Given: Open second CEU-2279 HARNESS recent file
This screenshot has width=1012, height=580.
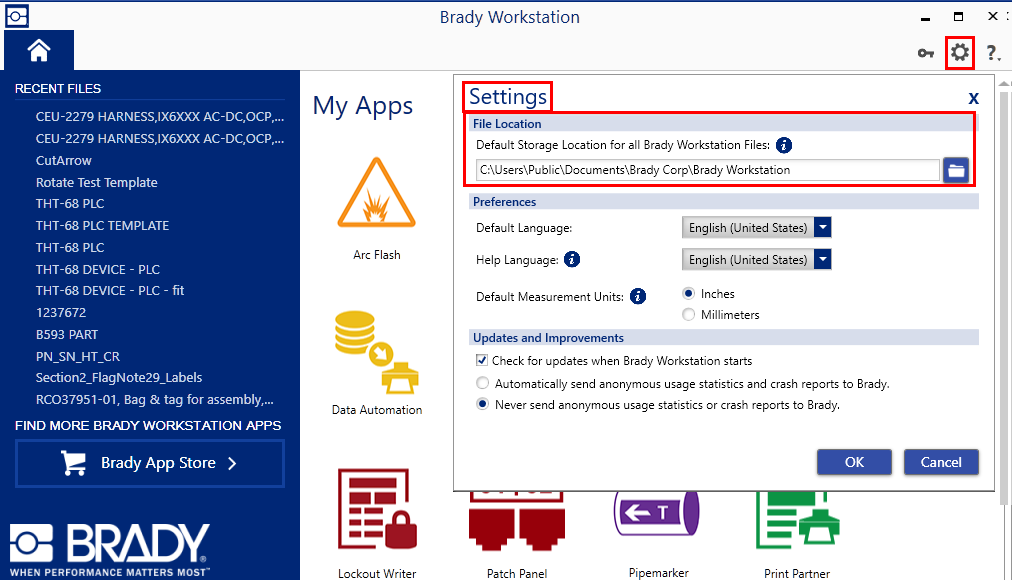Looking at the screenshot, I should tap(159, 139).
